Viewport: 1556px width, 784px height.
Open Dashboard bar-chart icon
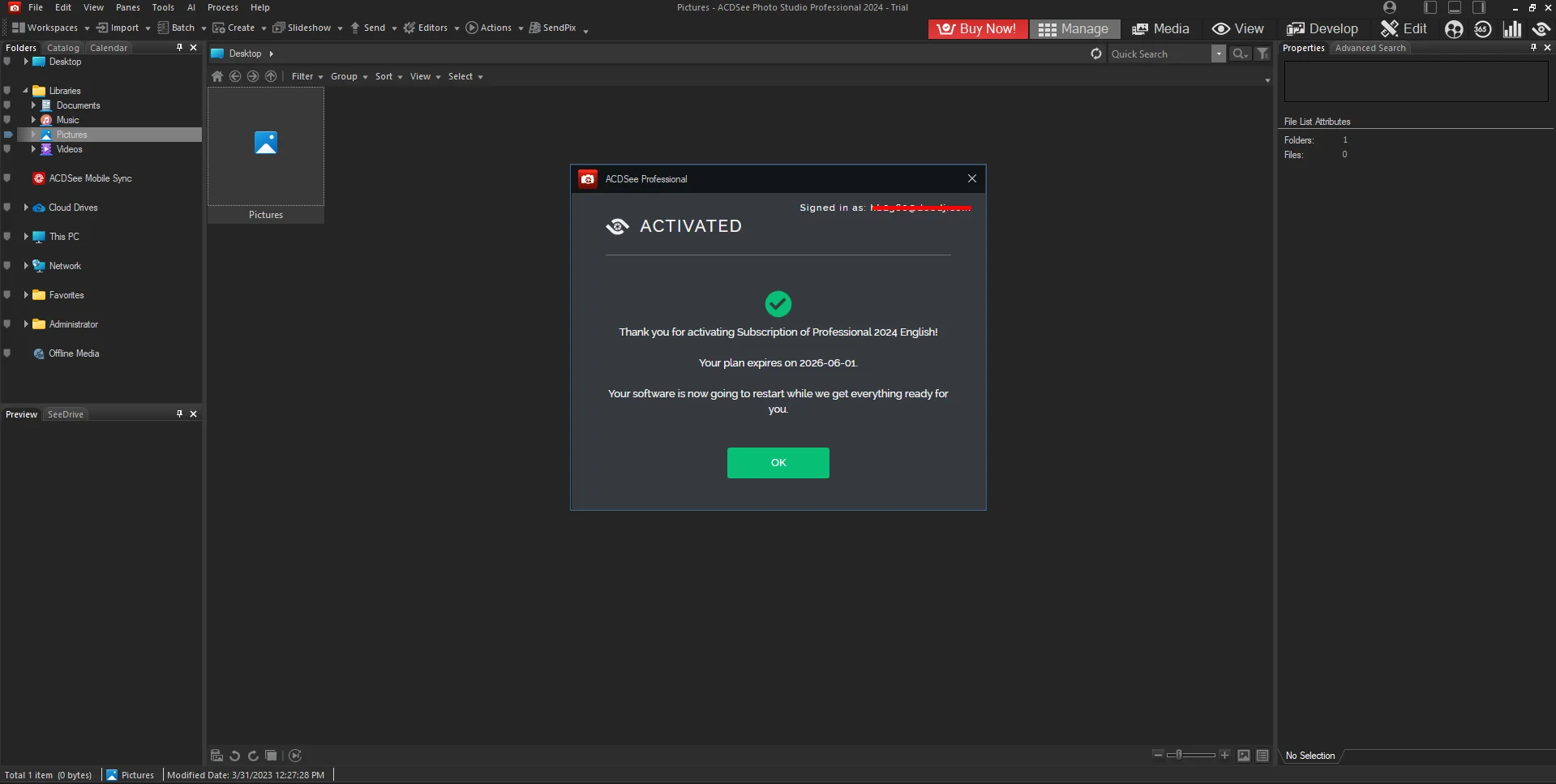pos(1512,29)
